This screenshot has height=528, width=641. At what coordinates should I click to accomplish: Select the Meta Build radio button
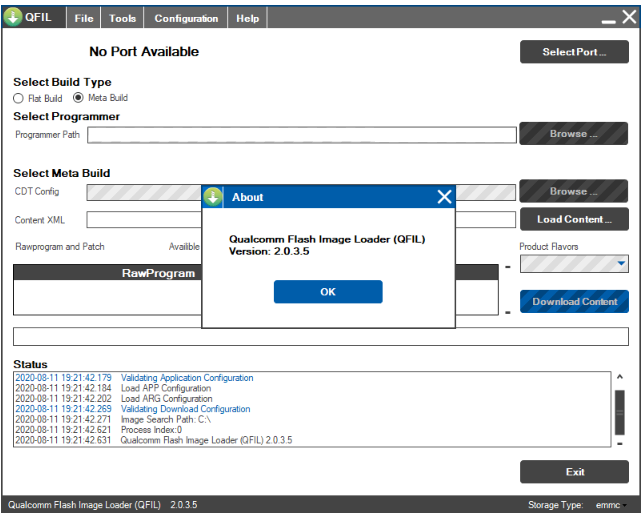click(x=78, y=98)
